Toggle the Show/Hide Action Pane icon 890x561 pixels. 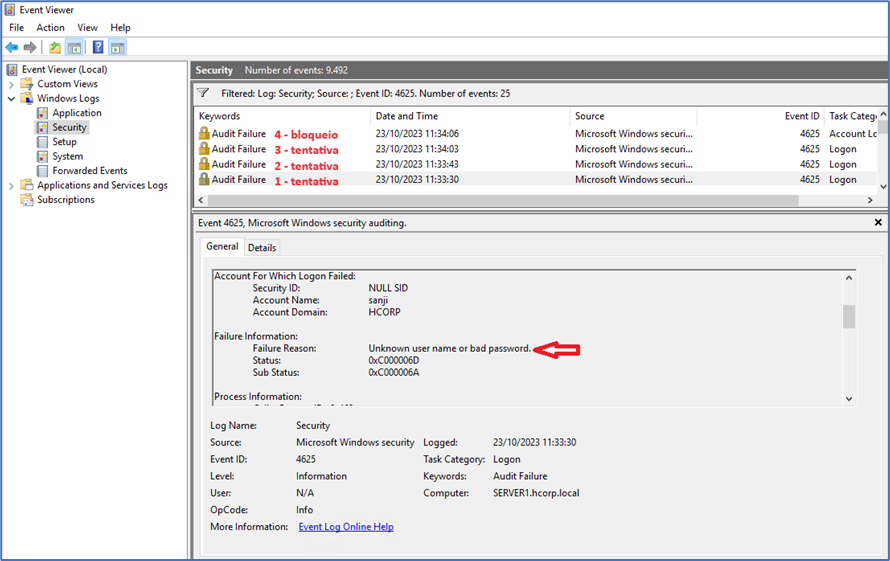[118, 47]
